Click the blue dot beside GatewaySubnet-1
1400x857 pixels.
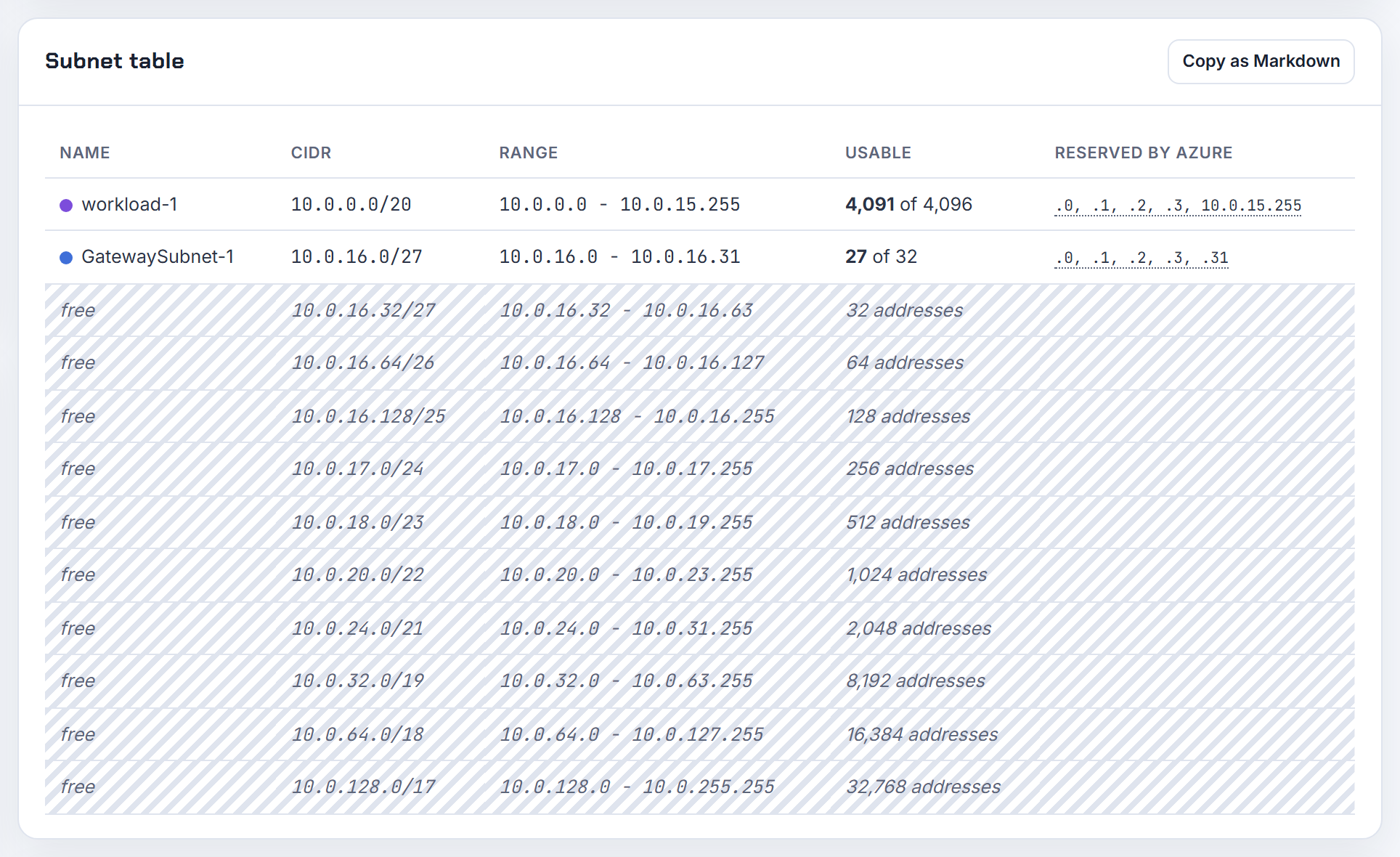(66, 258)
